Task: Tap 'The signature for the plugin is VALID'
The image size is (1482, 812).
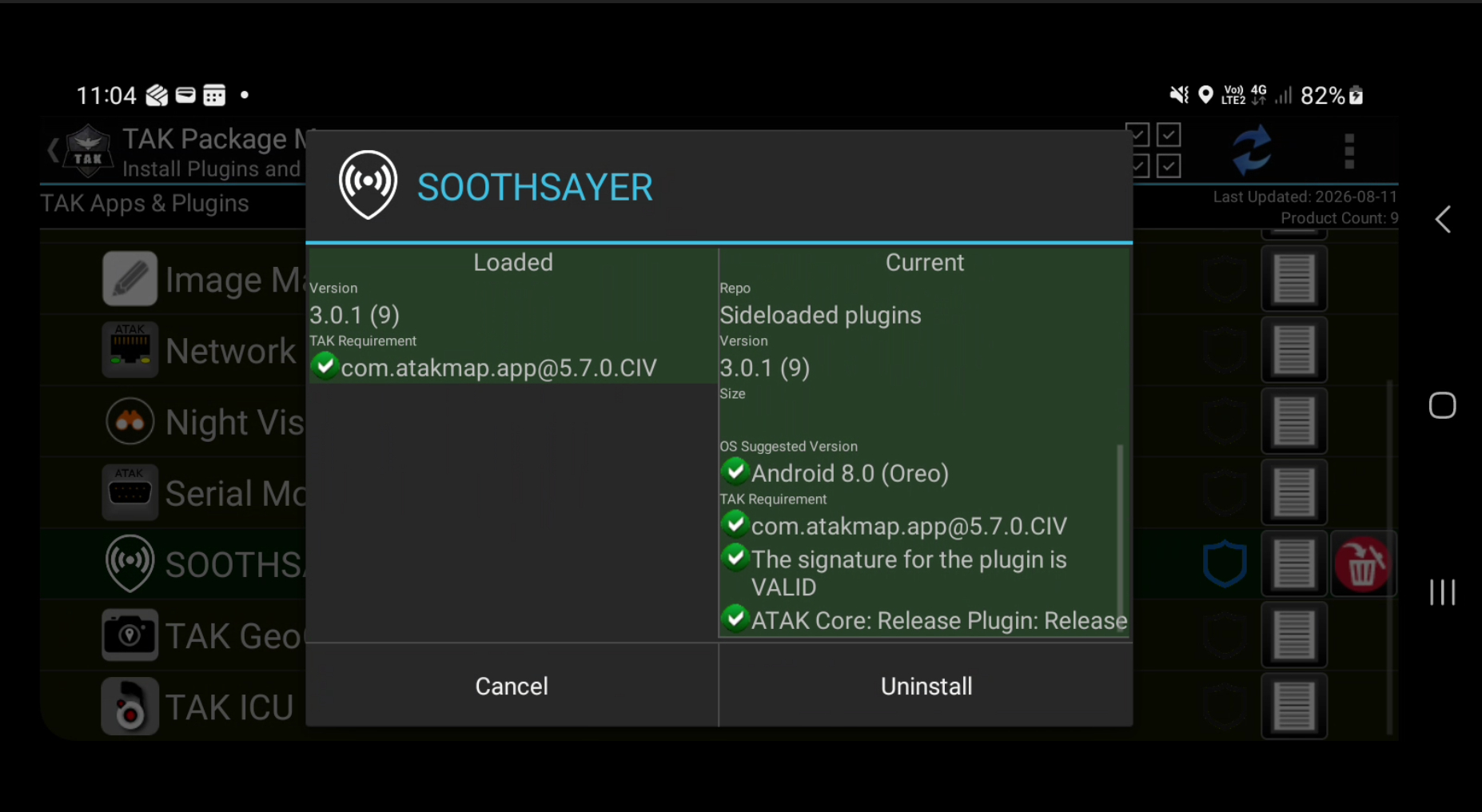Action: [x=909, y=573]
